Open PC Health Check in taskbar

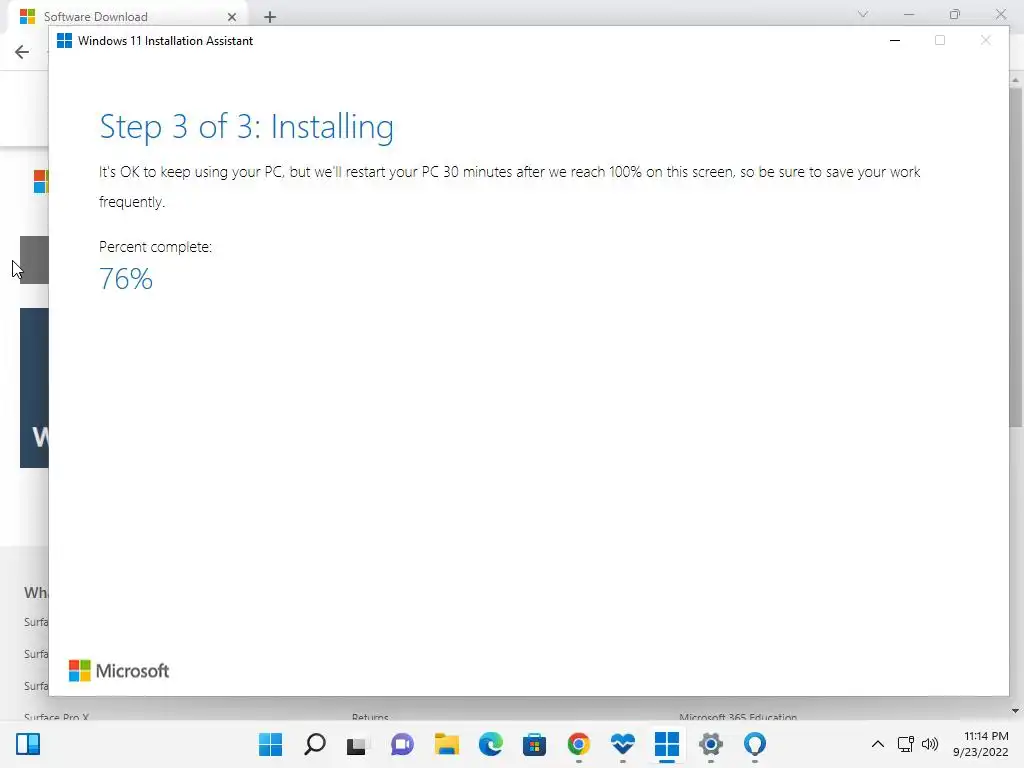pyautogui.click(x=622, y=744)
